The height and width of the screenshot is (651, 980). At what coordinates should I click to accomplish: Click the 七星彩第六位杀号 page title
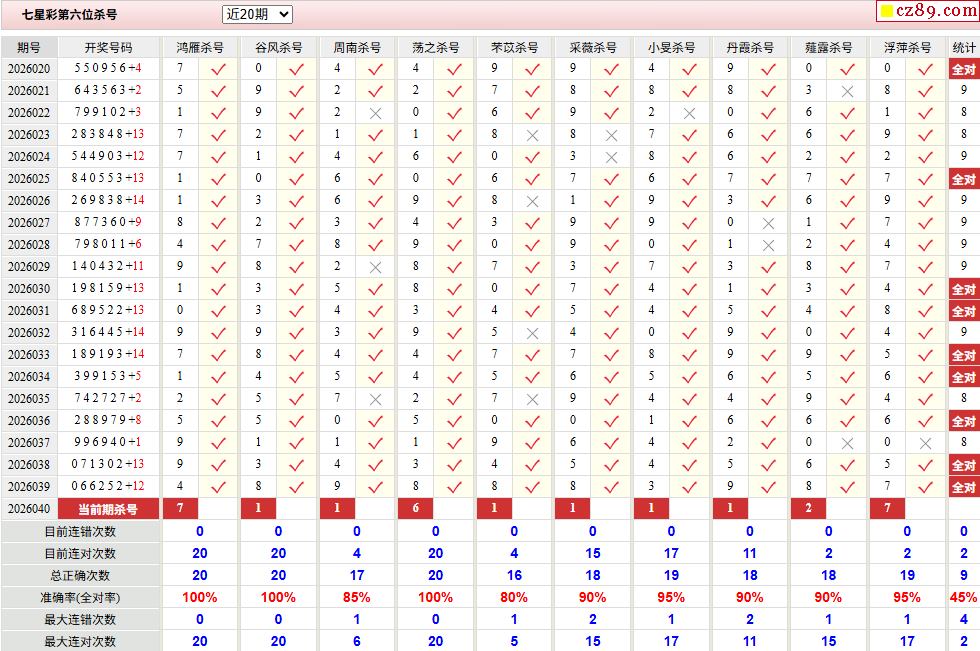(x=69, y=14)
